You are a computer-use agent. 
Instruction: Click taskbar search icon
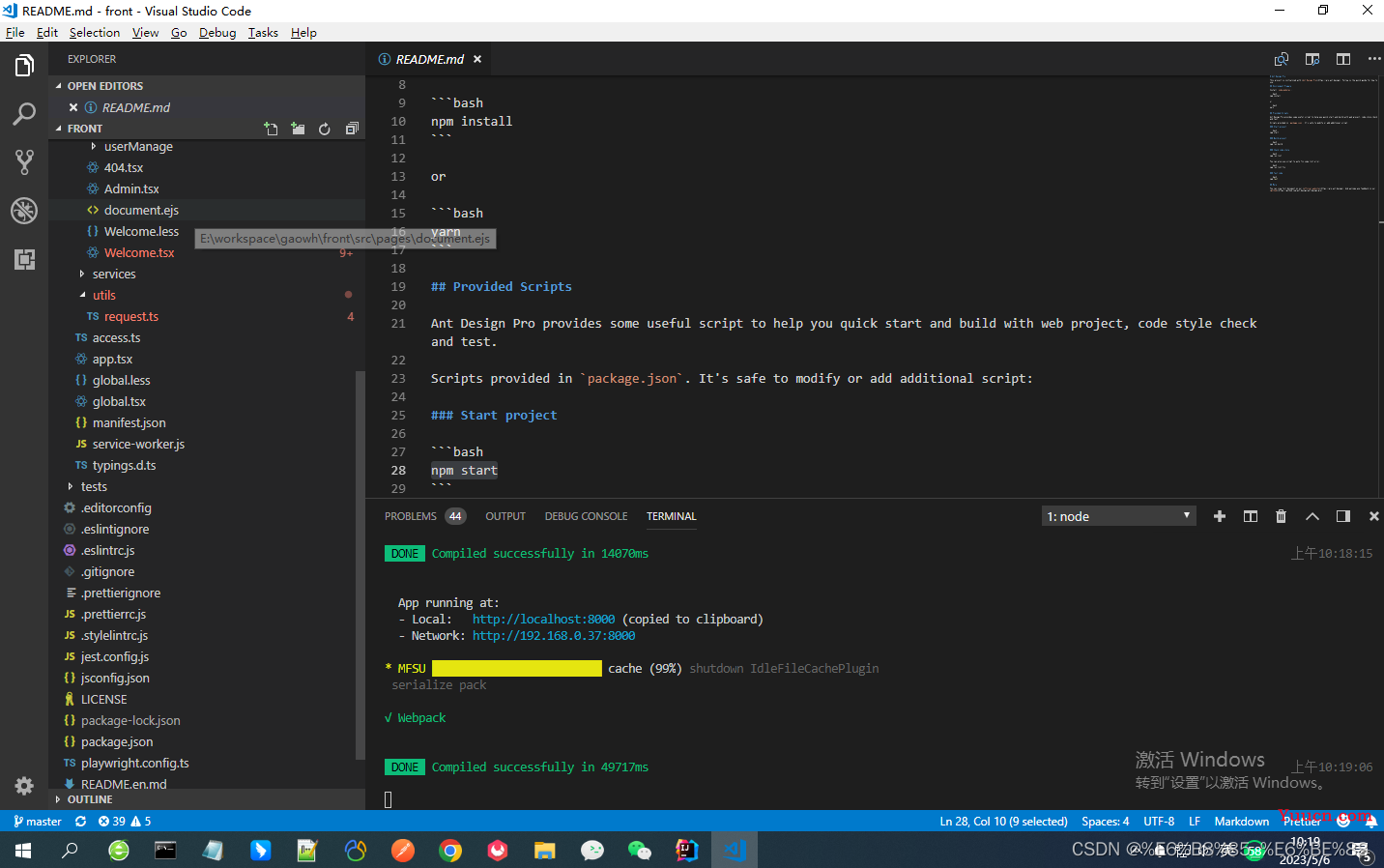[x=70, y=850]
